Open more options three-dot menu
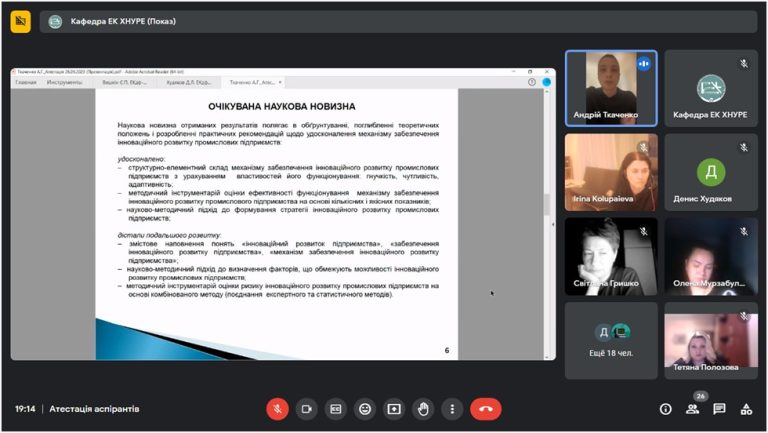Screen dimensions: 768x433 point(452,409)
